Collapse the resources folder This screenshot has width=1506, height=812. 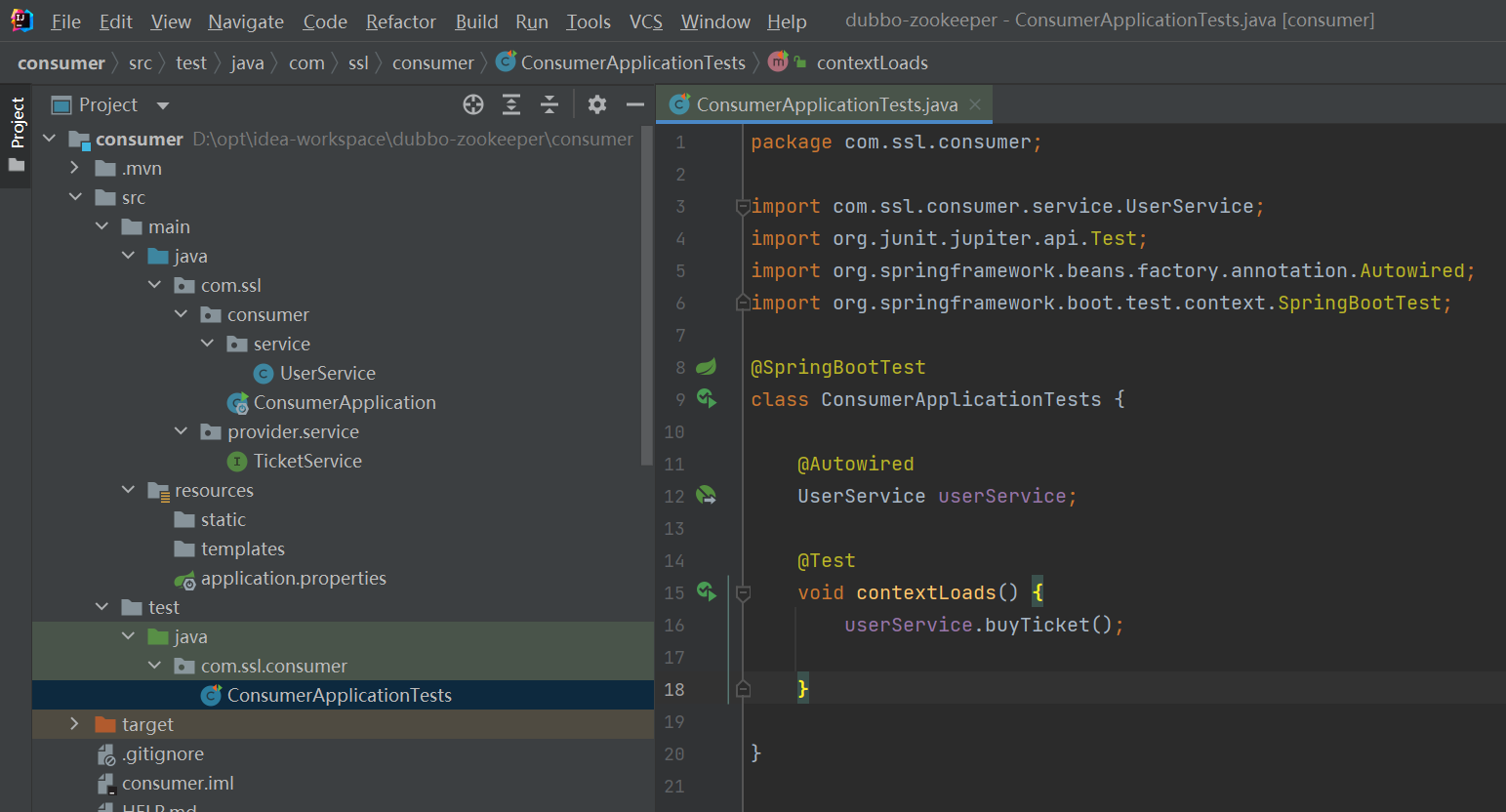pos(128,490)
